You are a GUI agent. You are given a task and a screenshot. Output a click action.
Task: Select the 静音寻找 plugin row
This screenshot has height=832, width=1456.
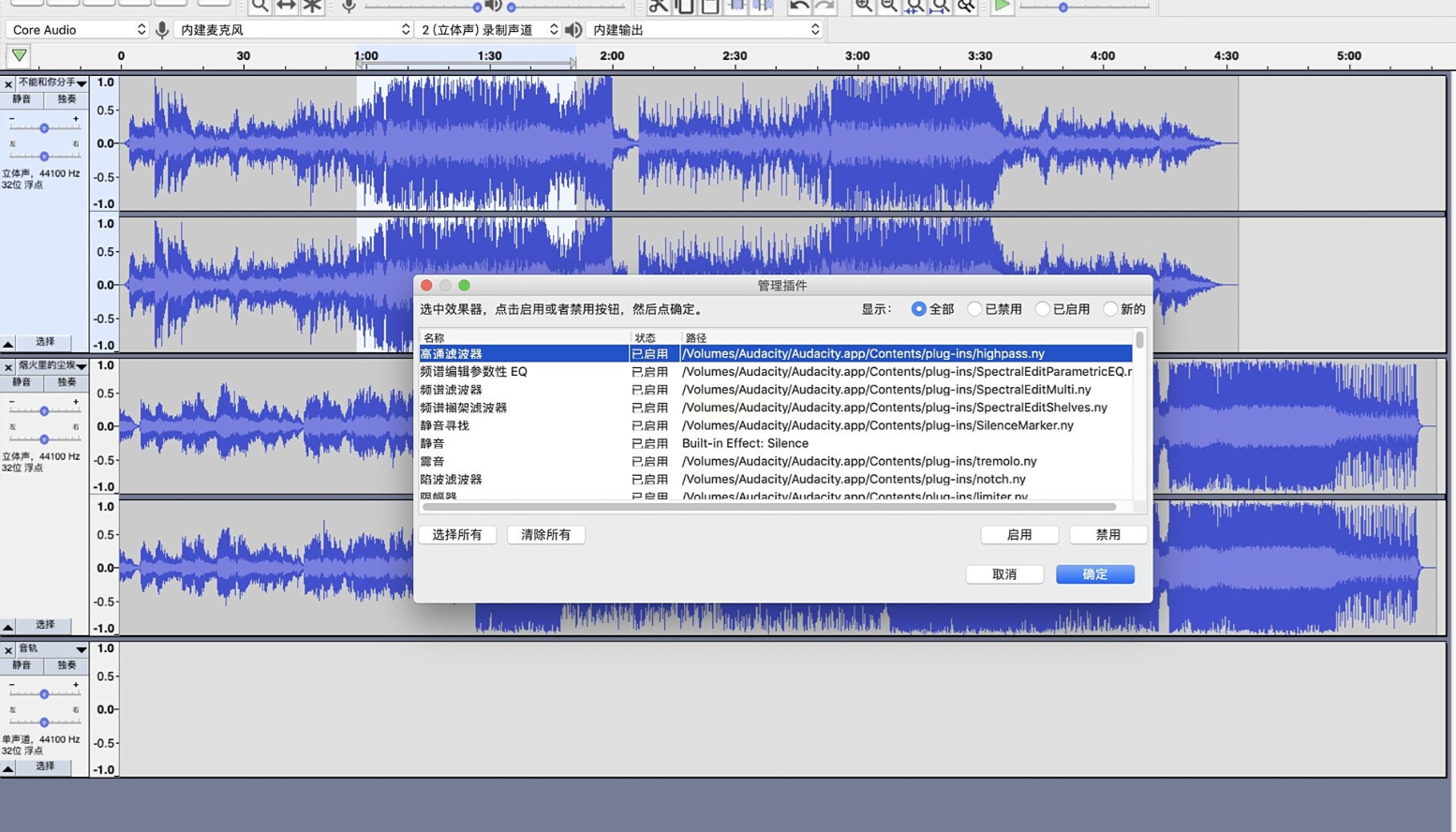click(525, 425)
